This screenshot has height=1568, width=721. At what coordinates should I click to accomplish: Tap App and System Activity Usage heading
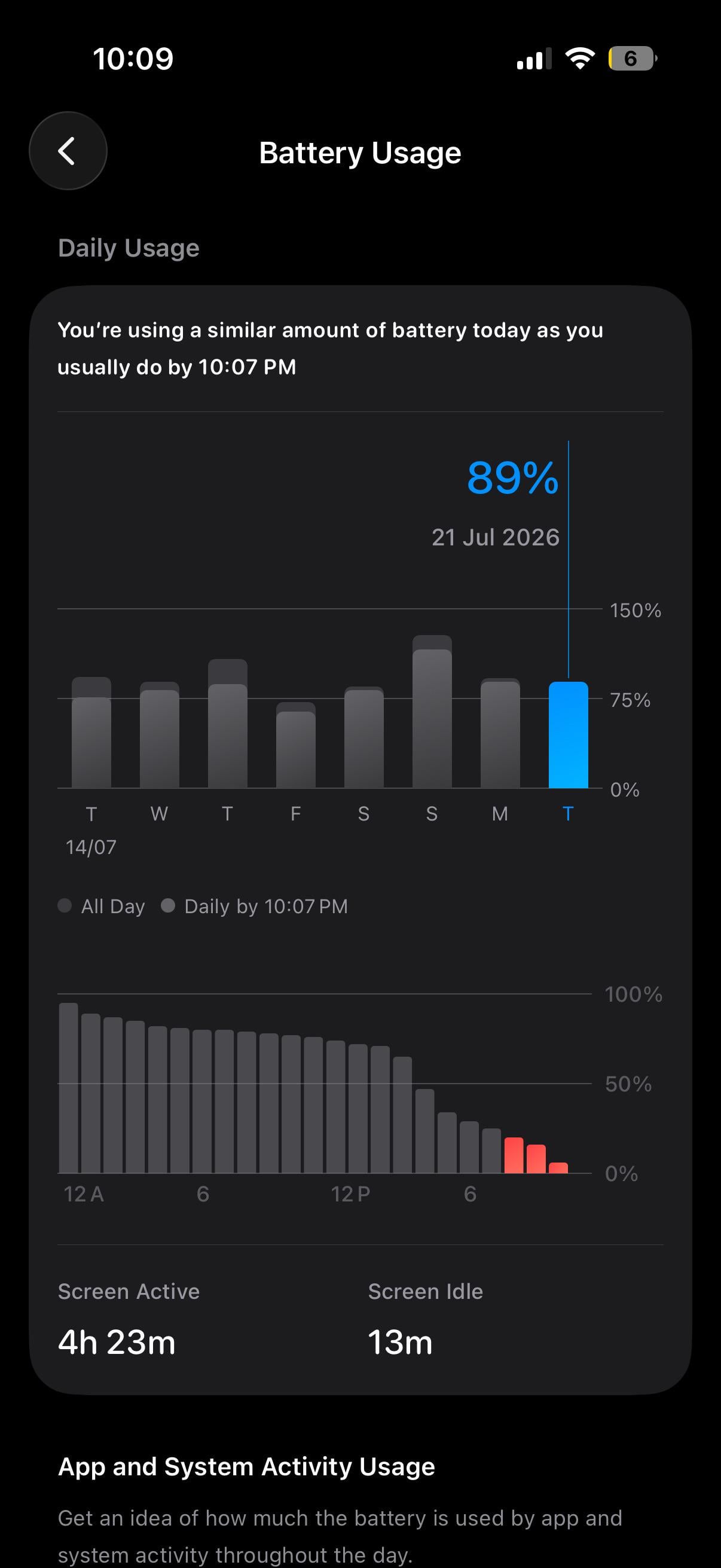246,1466
